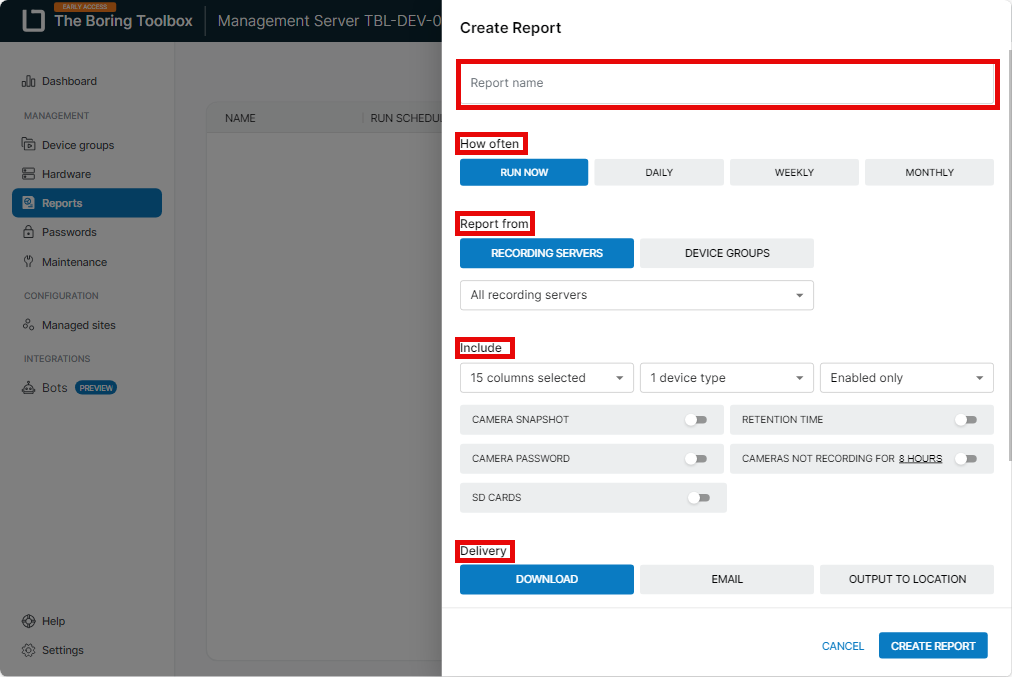Select the Weekly schedule option

click(x=794, y=173)
